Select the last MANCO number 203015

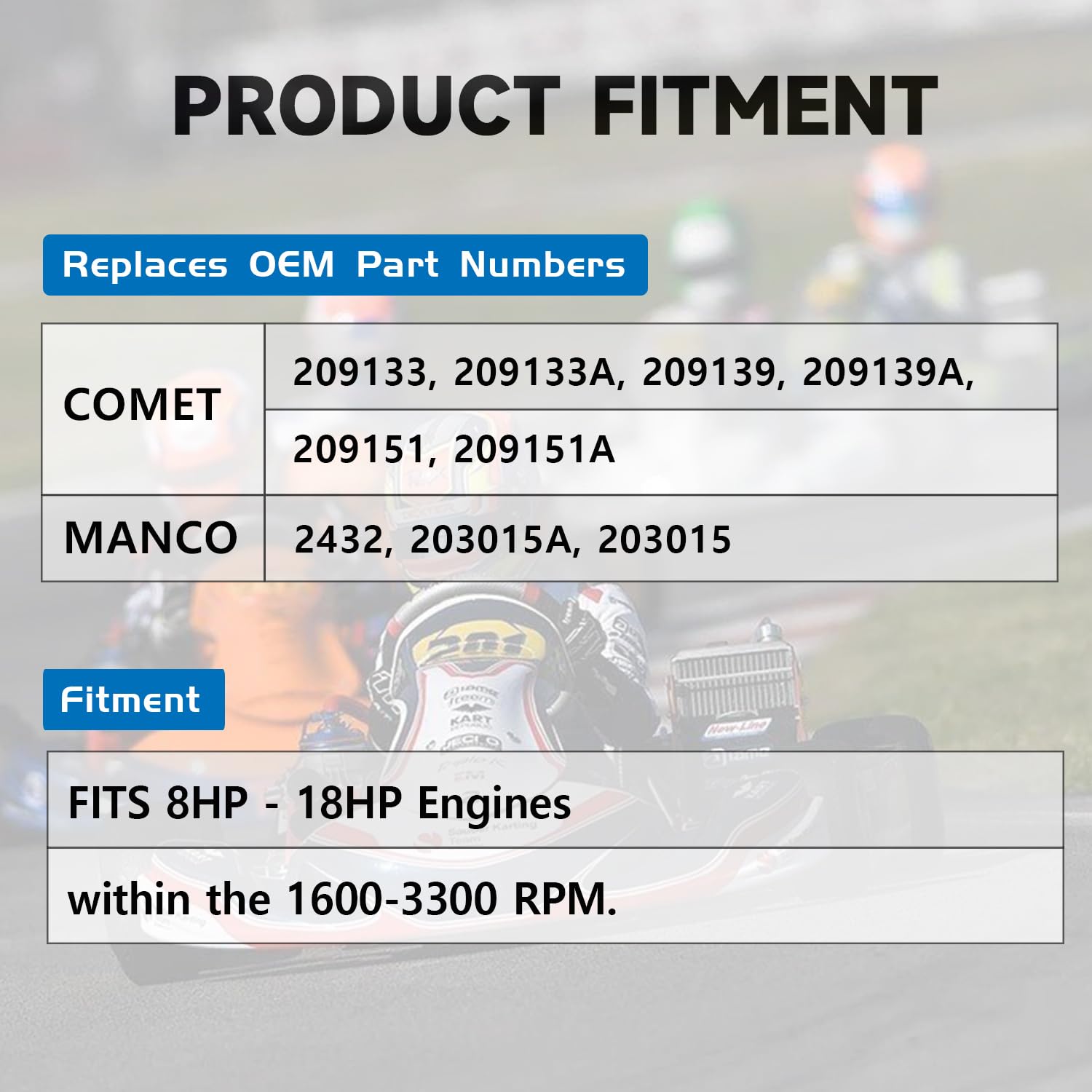(x=664, y=539)
